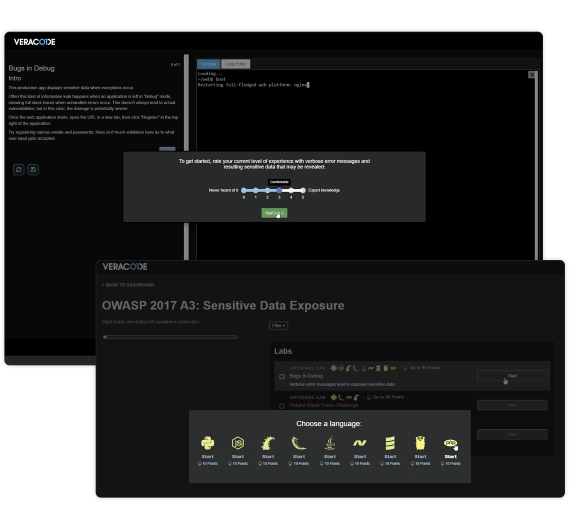
Task: Choose the Node.js language icon
Action: [238, 443]
